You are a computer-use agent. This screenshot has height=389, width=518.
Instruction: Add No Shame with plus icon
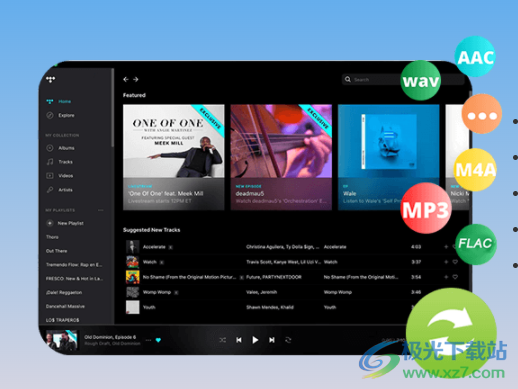(446, 277)
